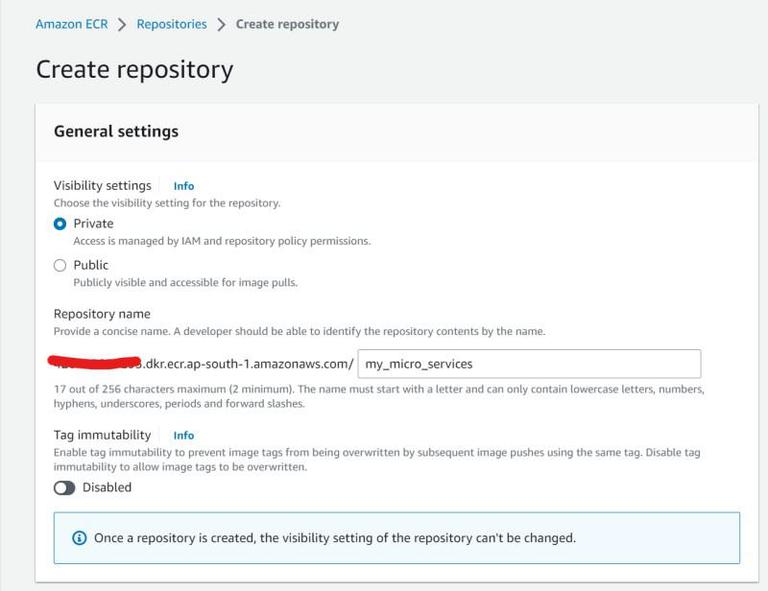Select the Private visibility radio button
The height and width of the screenshot is (591, 768).
(60, 224)
